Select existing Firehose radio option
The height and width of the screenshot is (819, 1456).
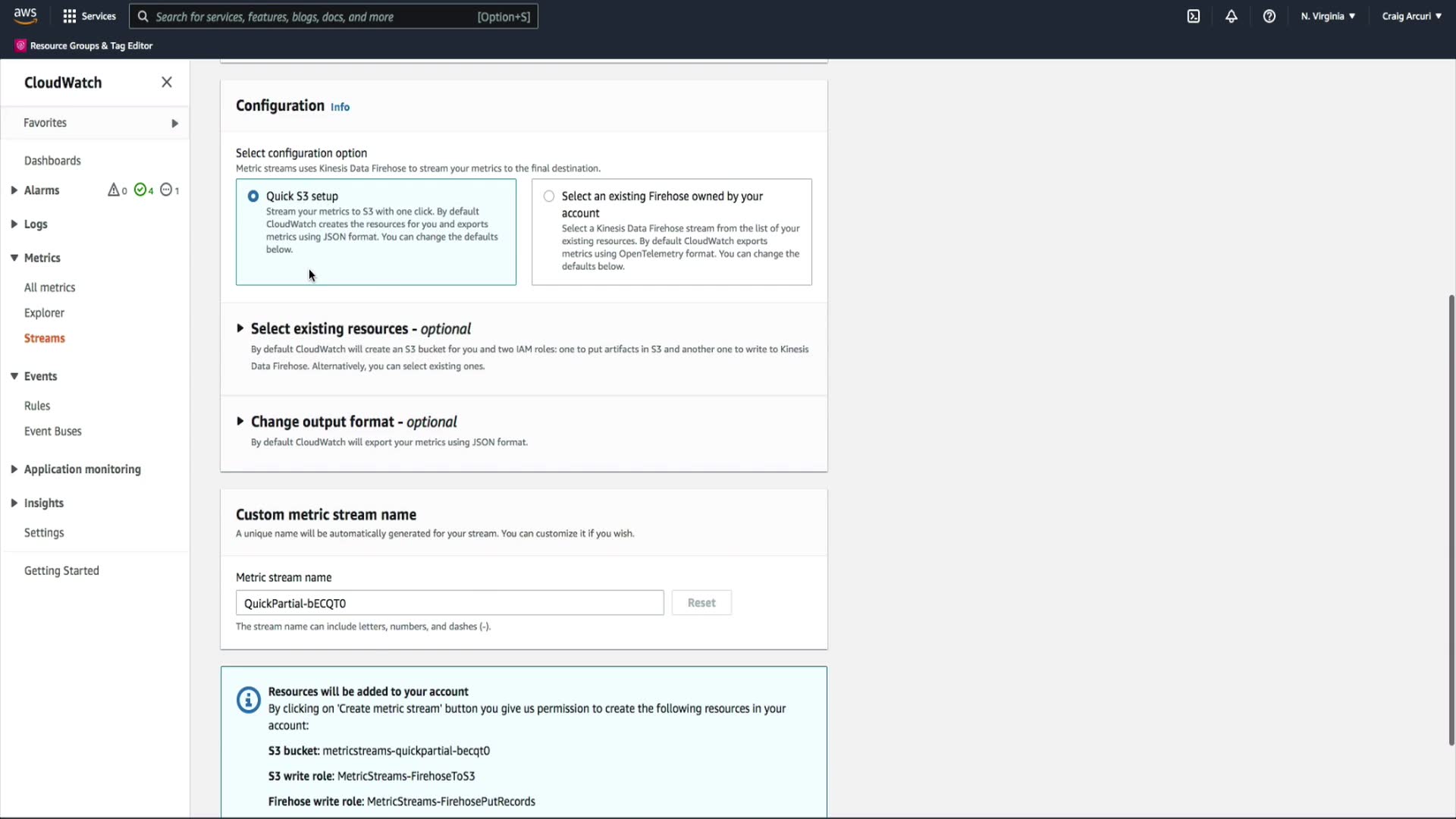549,196
